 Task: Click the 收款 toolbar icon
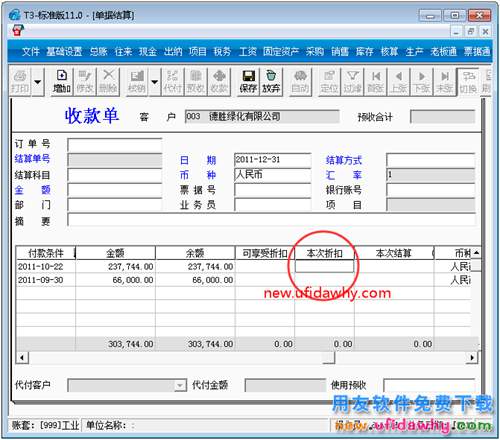click(x=219, y=82)
